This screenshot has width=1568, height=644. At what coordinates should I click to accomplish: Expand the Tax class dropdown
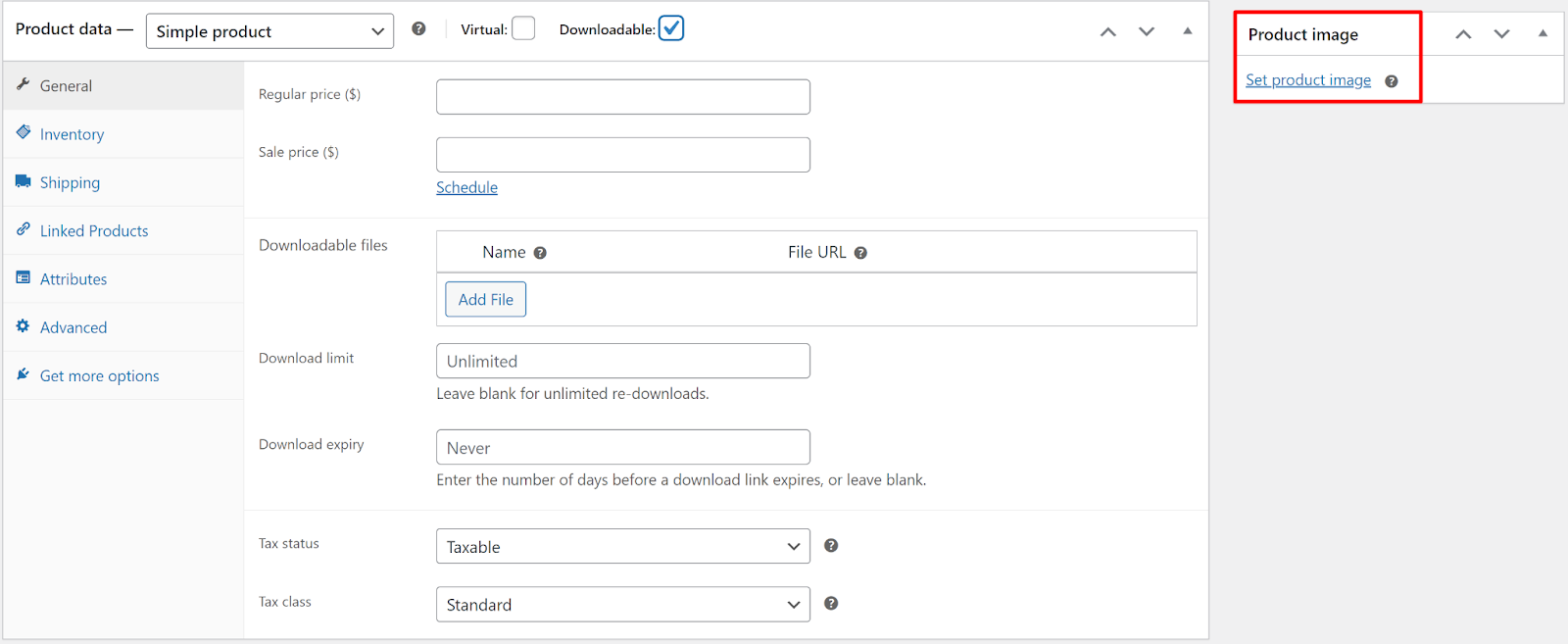point(622,605)
